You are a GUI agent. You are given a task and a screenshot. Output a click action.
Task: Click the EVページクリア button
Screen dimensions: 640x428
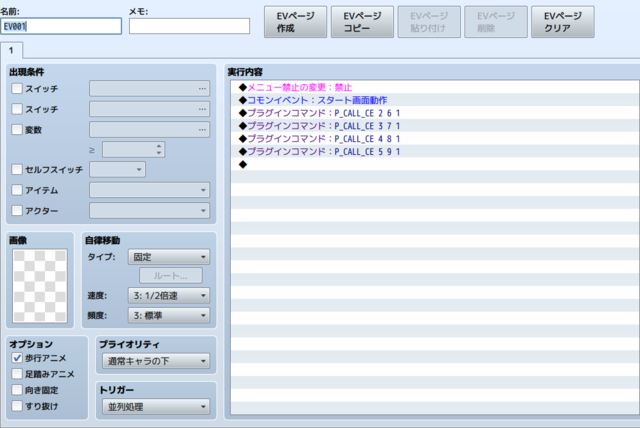click(562, 22)
